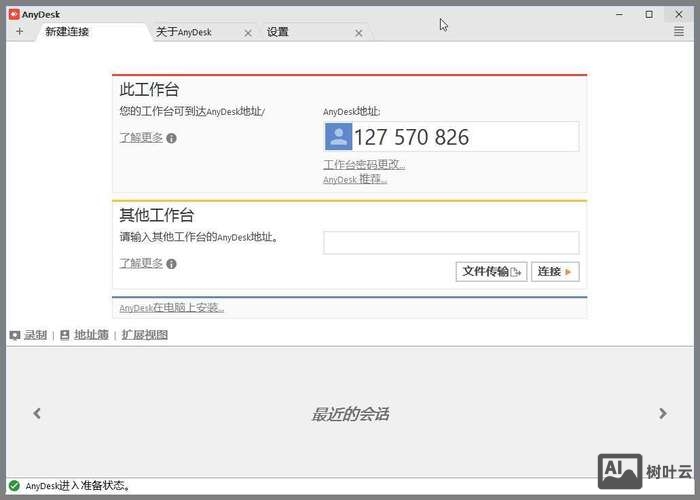Click the green ready status checkmark

click(x=14, y=485)
